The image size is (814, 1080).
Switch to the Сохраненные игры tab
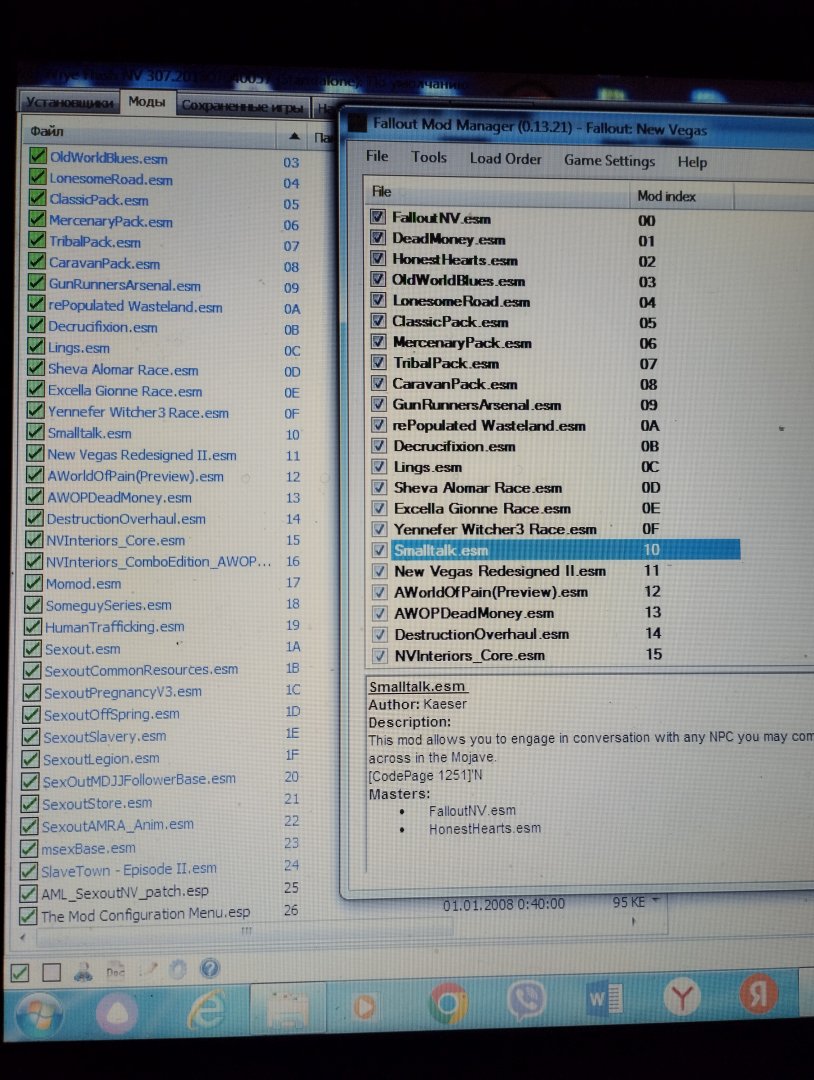pyautogui.click(x=242, y=106)
